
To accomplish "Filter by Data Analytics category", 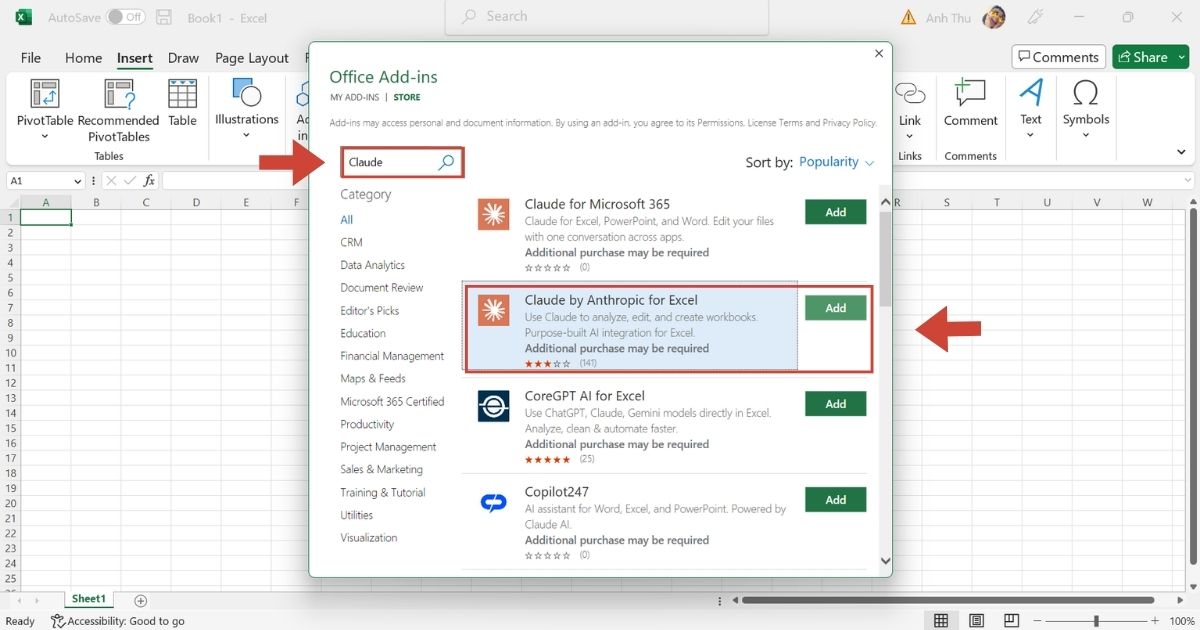I will coord(373,265).
